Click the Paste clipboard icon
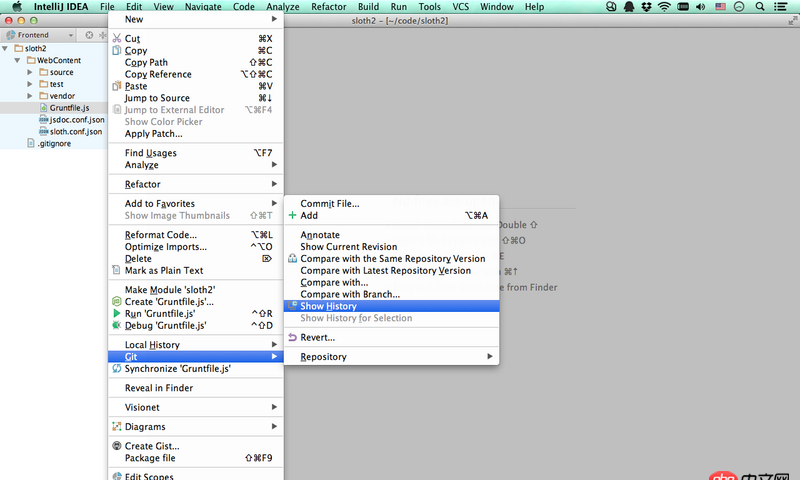Screen dimensions: 800x480 click(117, 86)
